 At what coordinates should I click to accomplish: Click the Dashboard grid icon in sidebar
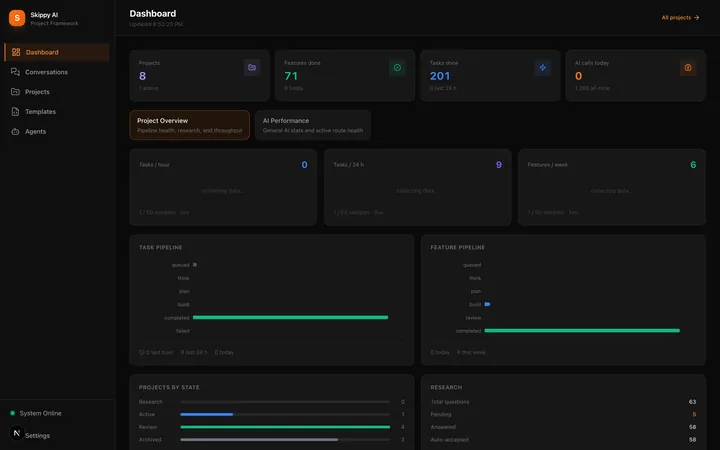coord(16,52)
